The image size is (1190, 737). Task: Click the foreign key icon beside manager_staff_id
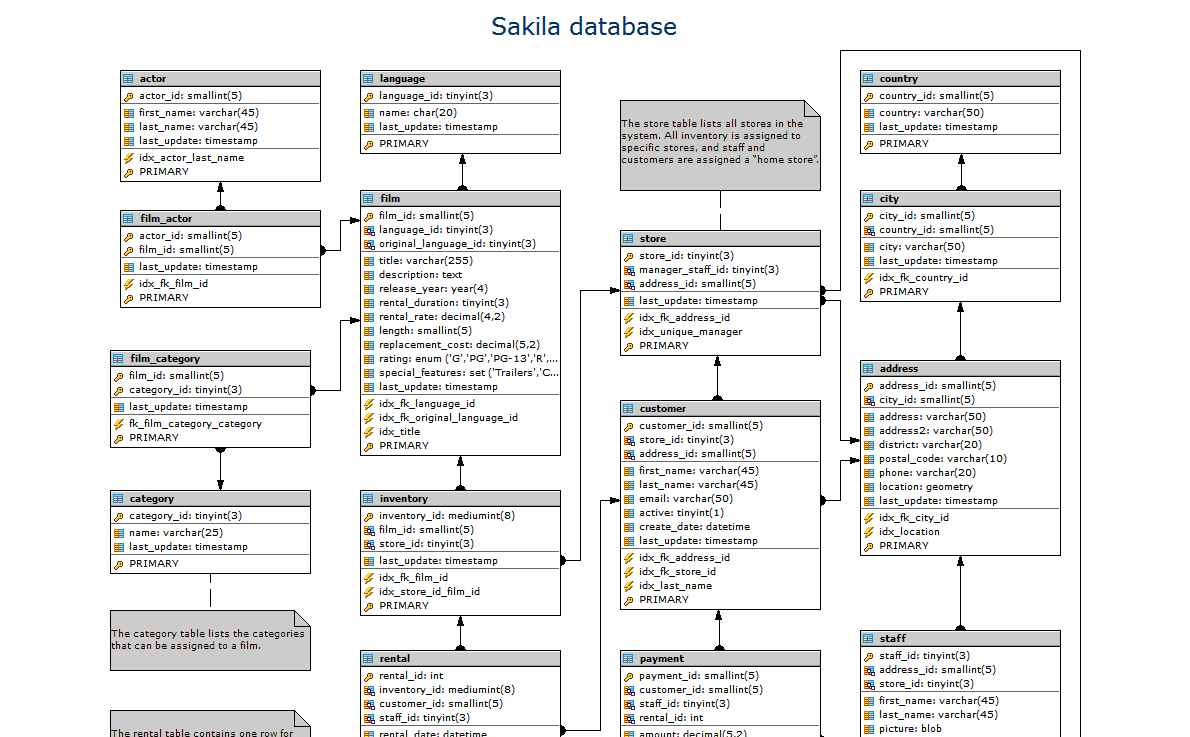click(628, 270)
